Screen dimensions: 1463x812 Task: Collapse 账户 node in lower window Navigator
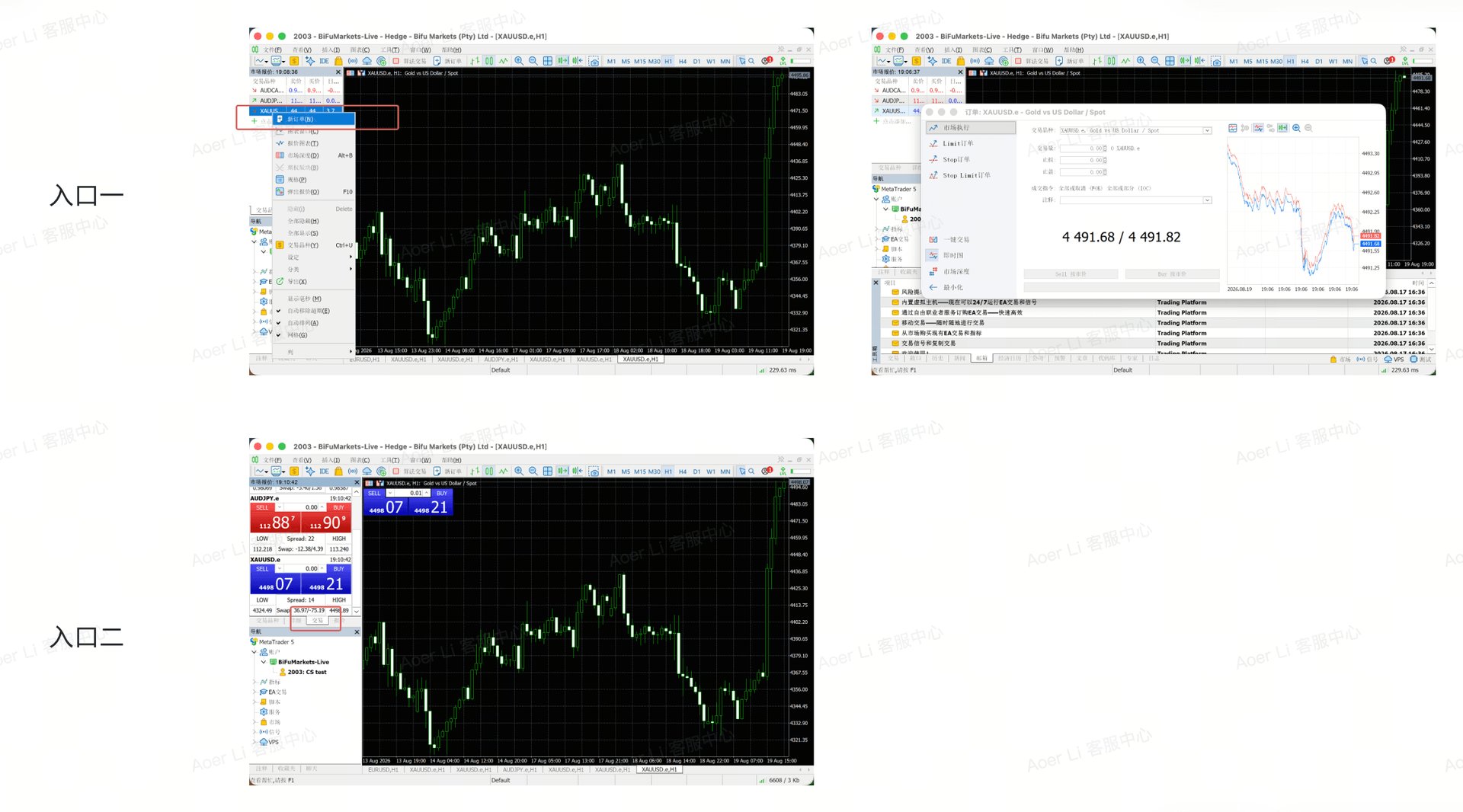point(255,652)
